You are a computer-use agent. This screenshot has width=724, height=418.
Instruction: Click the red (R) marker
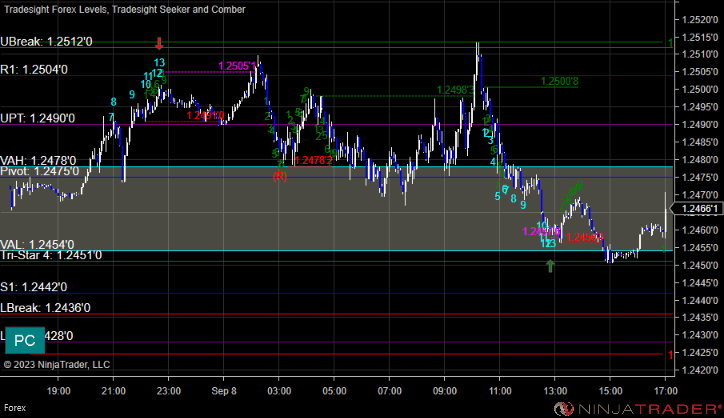(x=279, y=177)
